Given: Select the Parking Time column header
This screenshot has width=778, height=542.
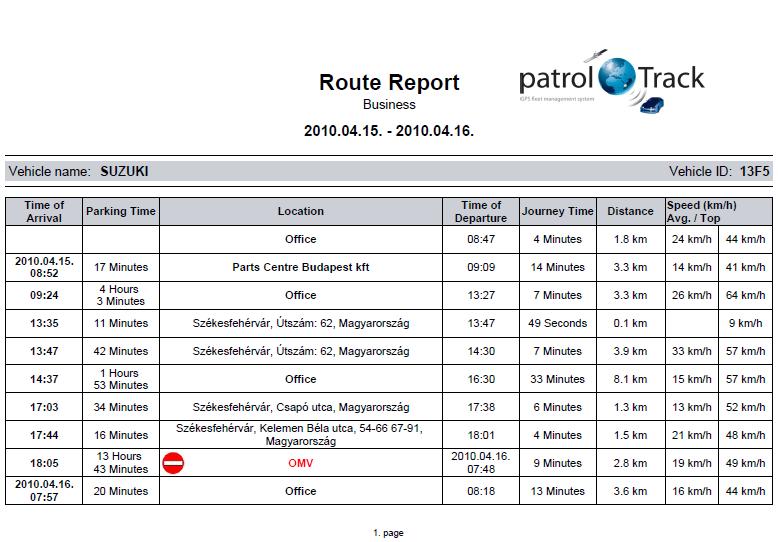Looking at the screenshot, I should 121,211.
